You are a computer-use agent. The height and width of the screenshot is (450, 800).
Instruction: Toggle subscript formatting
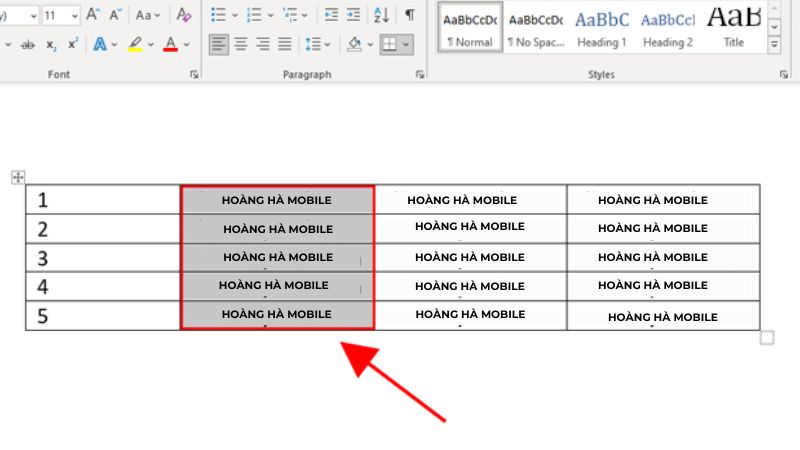click(51, 45)
